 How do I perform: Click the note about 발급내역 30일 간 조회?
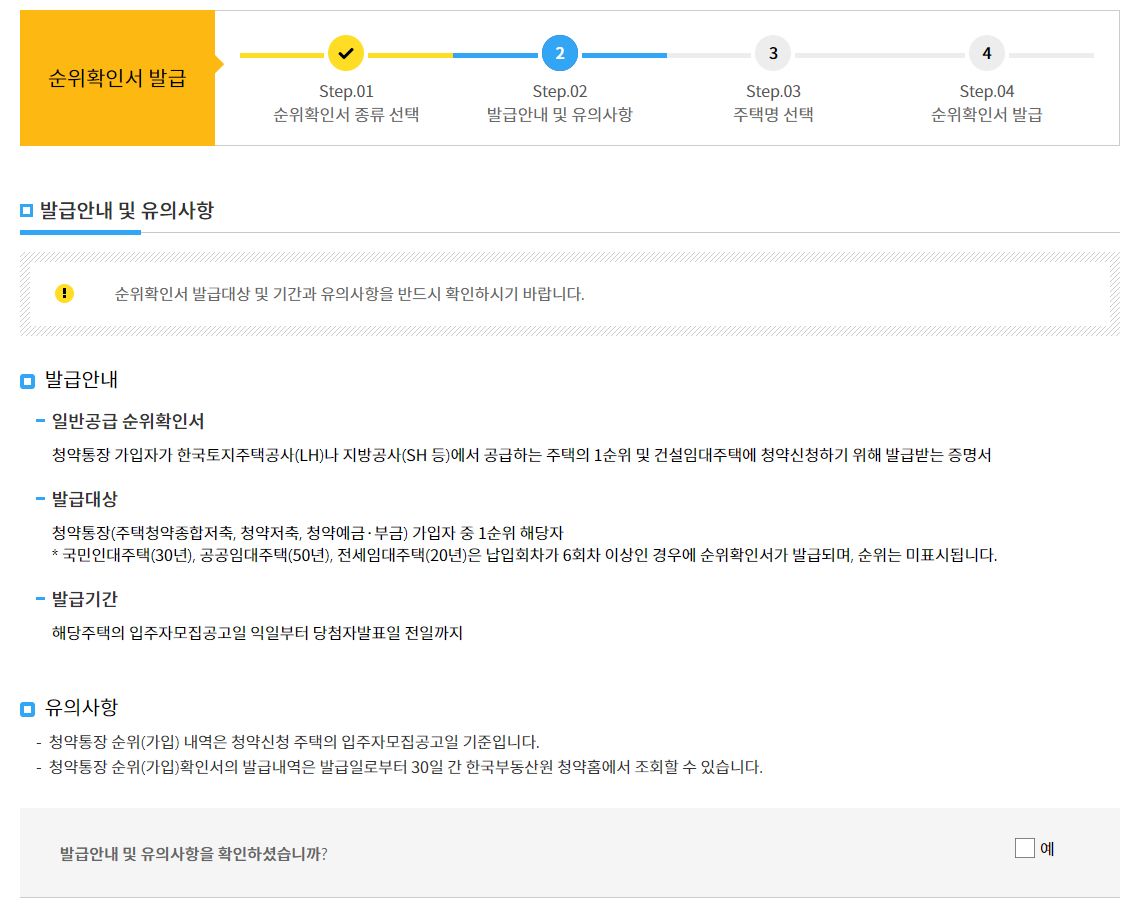pyautogui.click(x=405, y=767)
